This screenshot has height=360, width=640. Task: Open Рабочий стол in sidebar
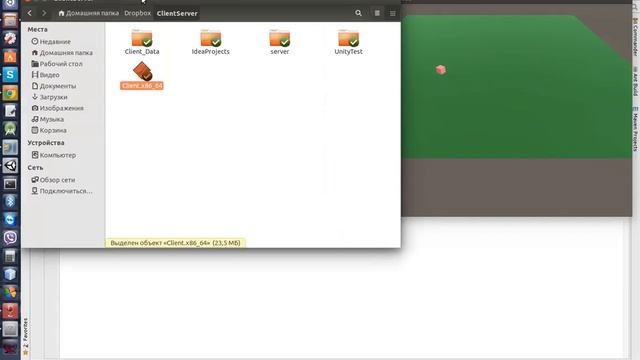(x=57, y=64)
